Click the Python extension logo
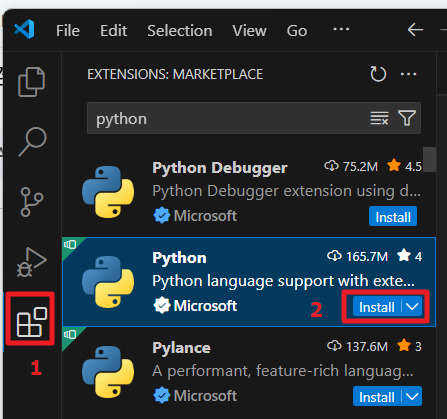 pyautogui.click(x=108, y=282)
